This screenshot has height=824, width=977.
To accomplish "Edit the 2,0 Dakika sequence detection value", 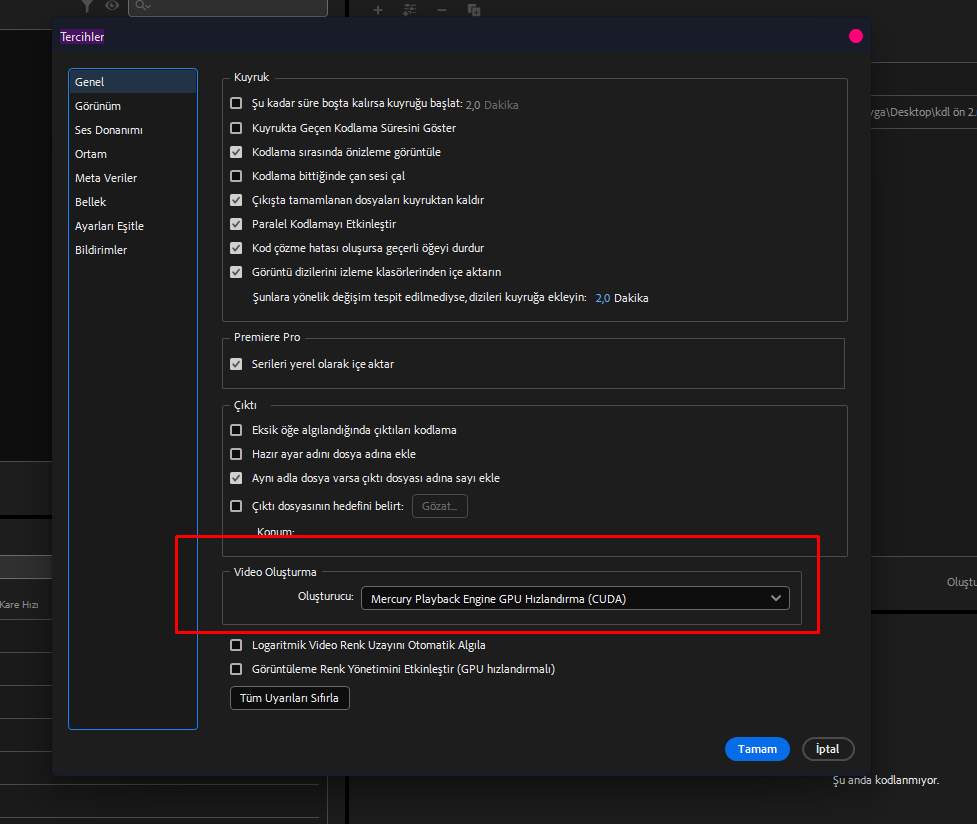I will 603,298.
